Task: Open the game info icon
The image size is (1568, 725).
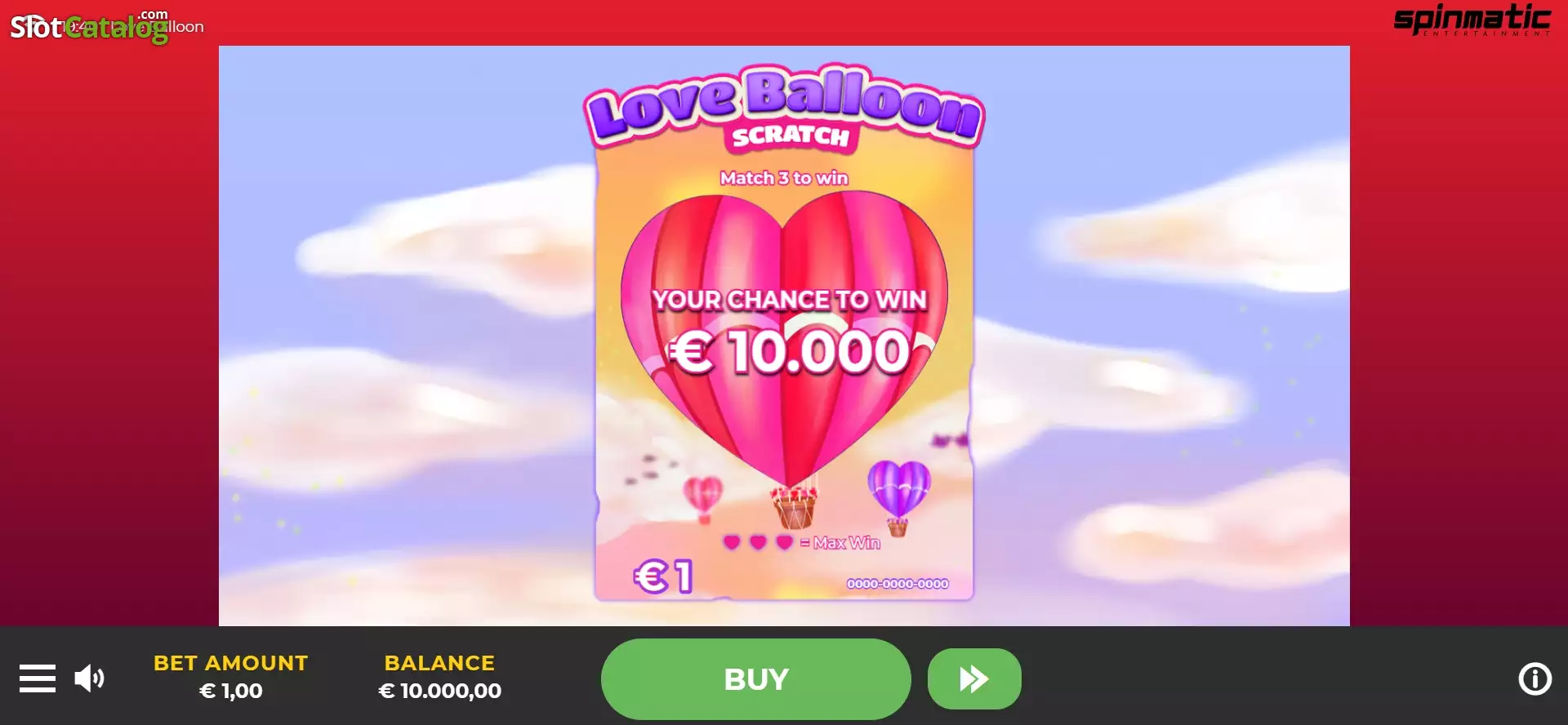Action: (x=1535, y=678)
